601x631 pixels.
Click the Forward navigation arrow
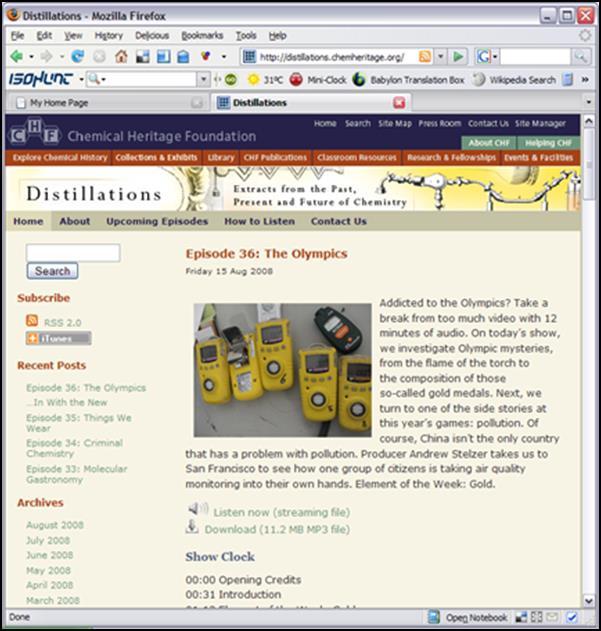47,56
